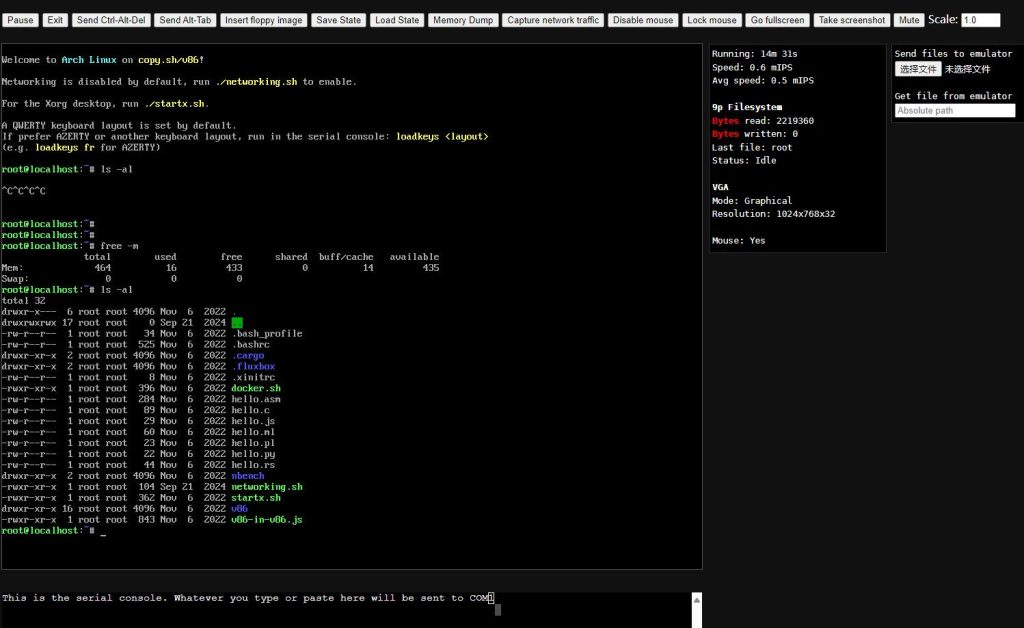Take a screenshot of the emulator
1024x628 pixels.
(x=852, y=20)
